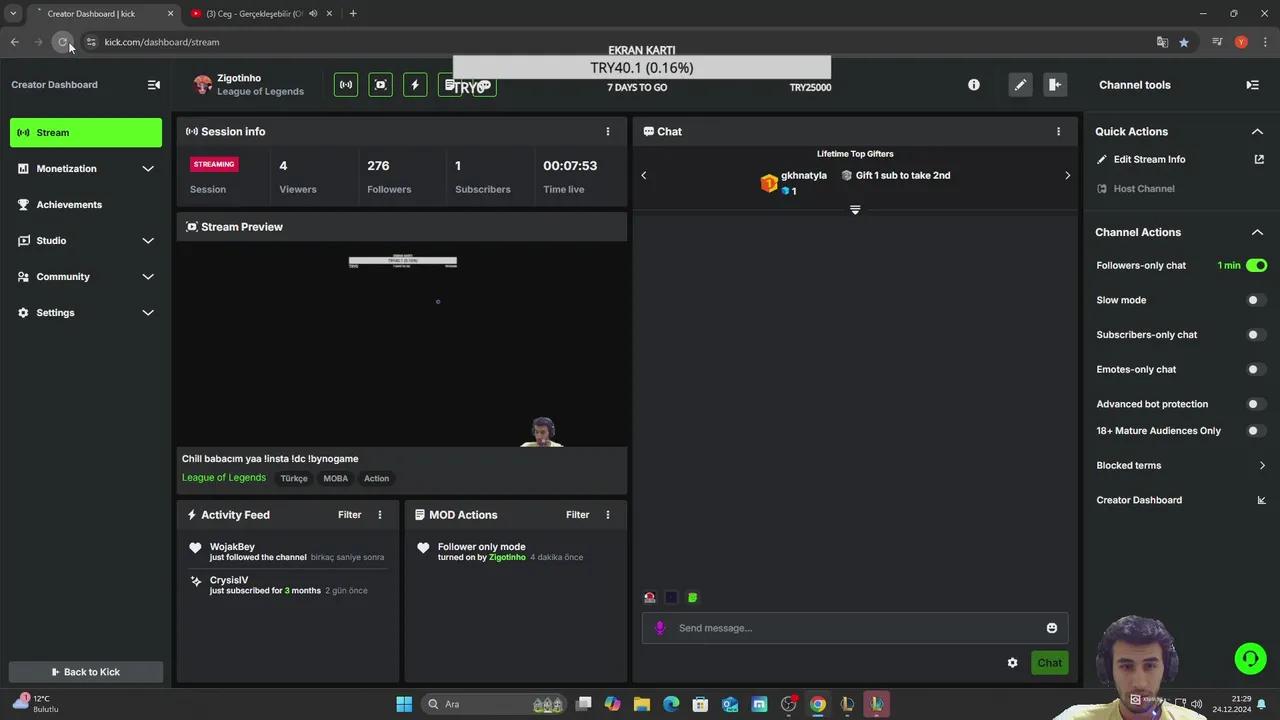This screenshot has height=720, width=1280.
Task: Open Microsoft Edge from taskbar
Action: pyautogui.click(x=671, y=704)
